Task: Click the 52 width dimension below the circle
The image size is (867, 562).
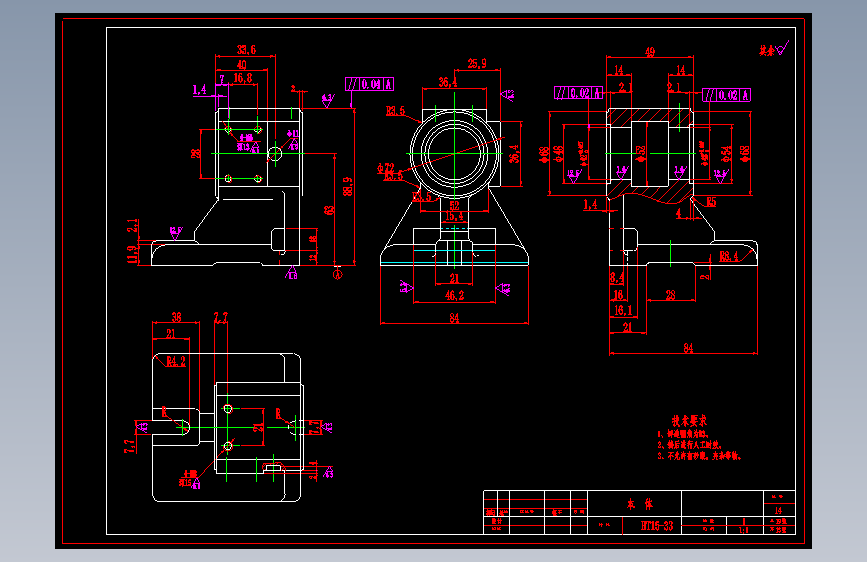Action: [x=455, y=206]
